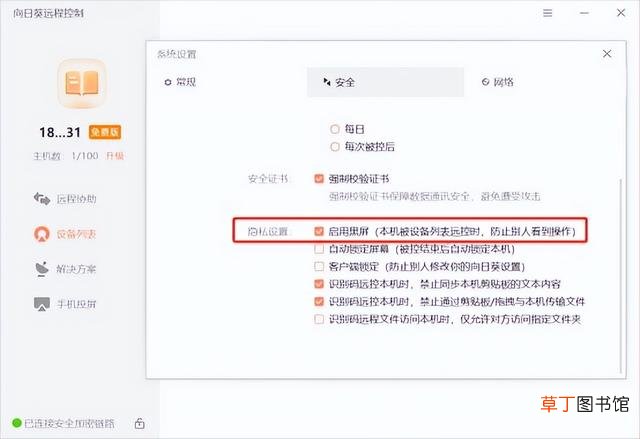Toggle 禁止同步本机剪贴板的文本内容 checkbox
The height and width of the screenshot is (439, 640).
pyautogui.click(x=319, y=284)
